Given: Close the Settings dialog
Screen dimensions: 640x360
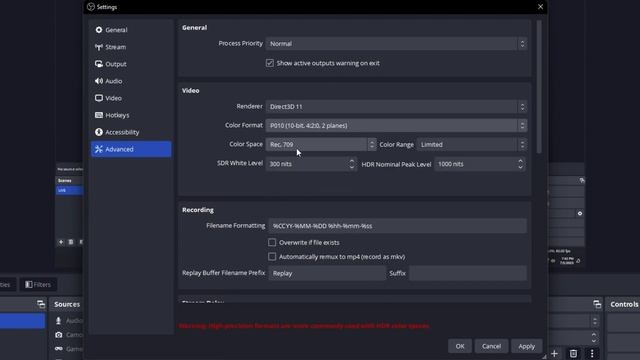Looking at the screenshot, I should click(540, 7).
